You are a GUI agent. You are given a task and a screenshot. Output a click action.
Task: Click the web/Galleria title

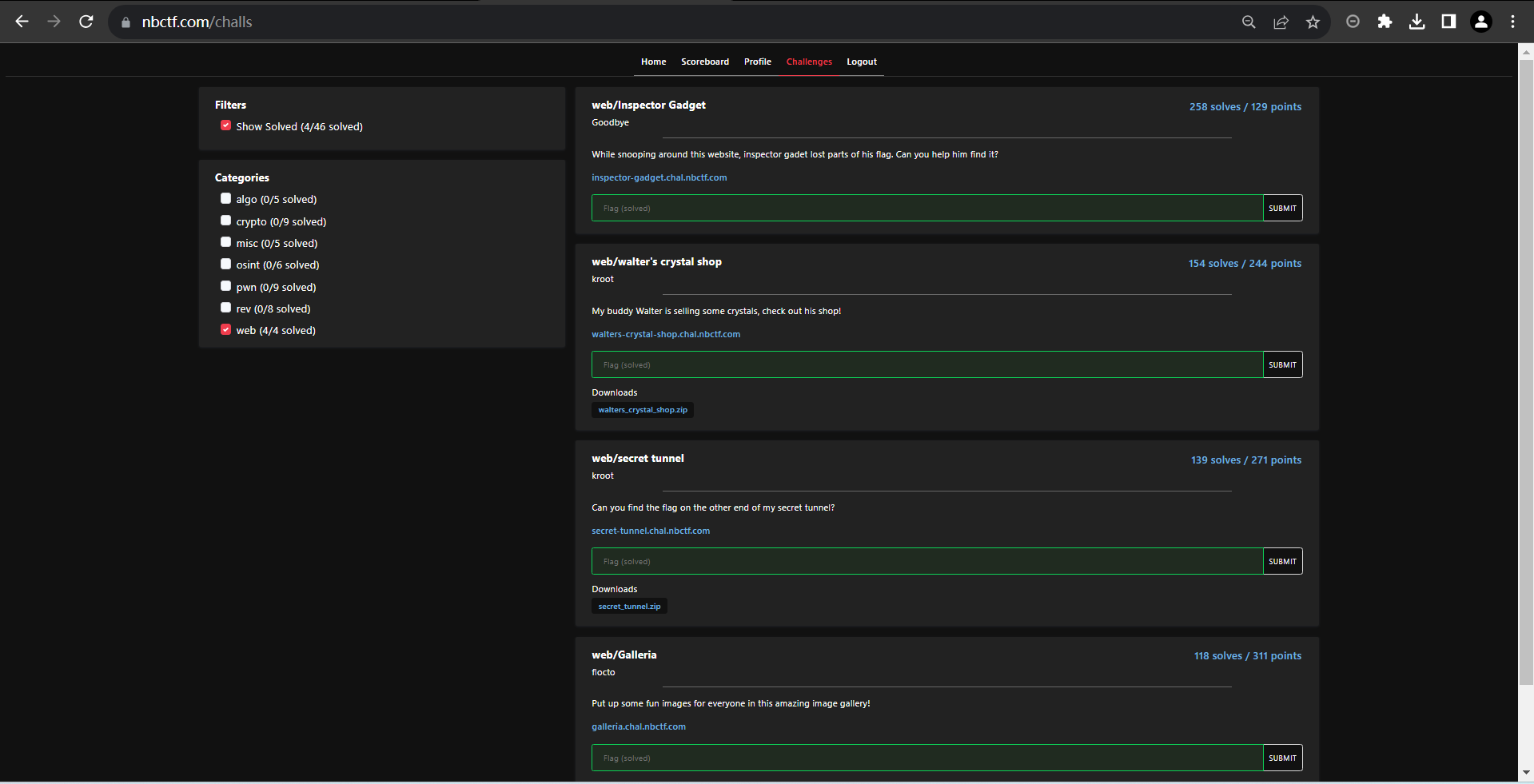[624, 655]
